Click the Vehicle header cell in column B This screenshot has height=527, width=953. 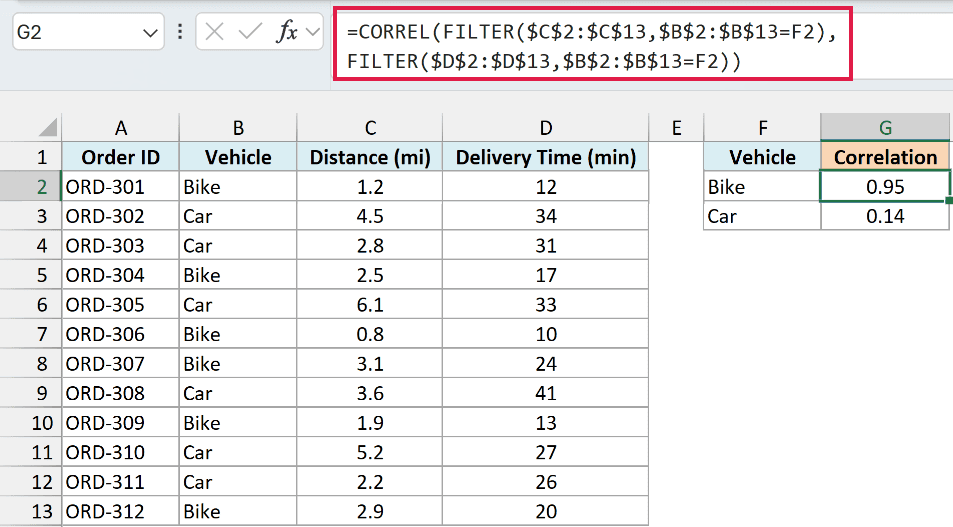(238, 157)
